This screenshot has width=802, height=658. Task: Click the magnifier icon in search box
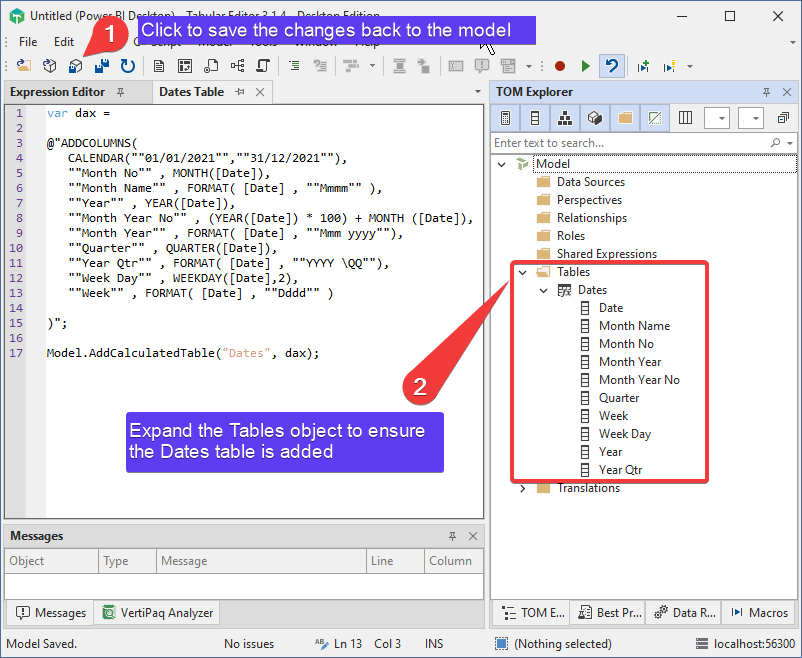[x=776, y=143]
